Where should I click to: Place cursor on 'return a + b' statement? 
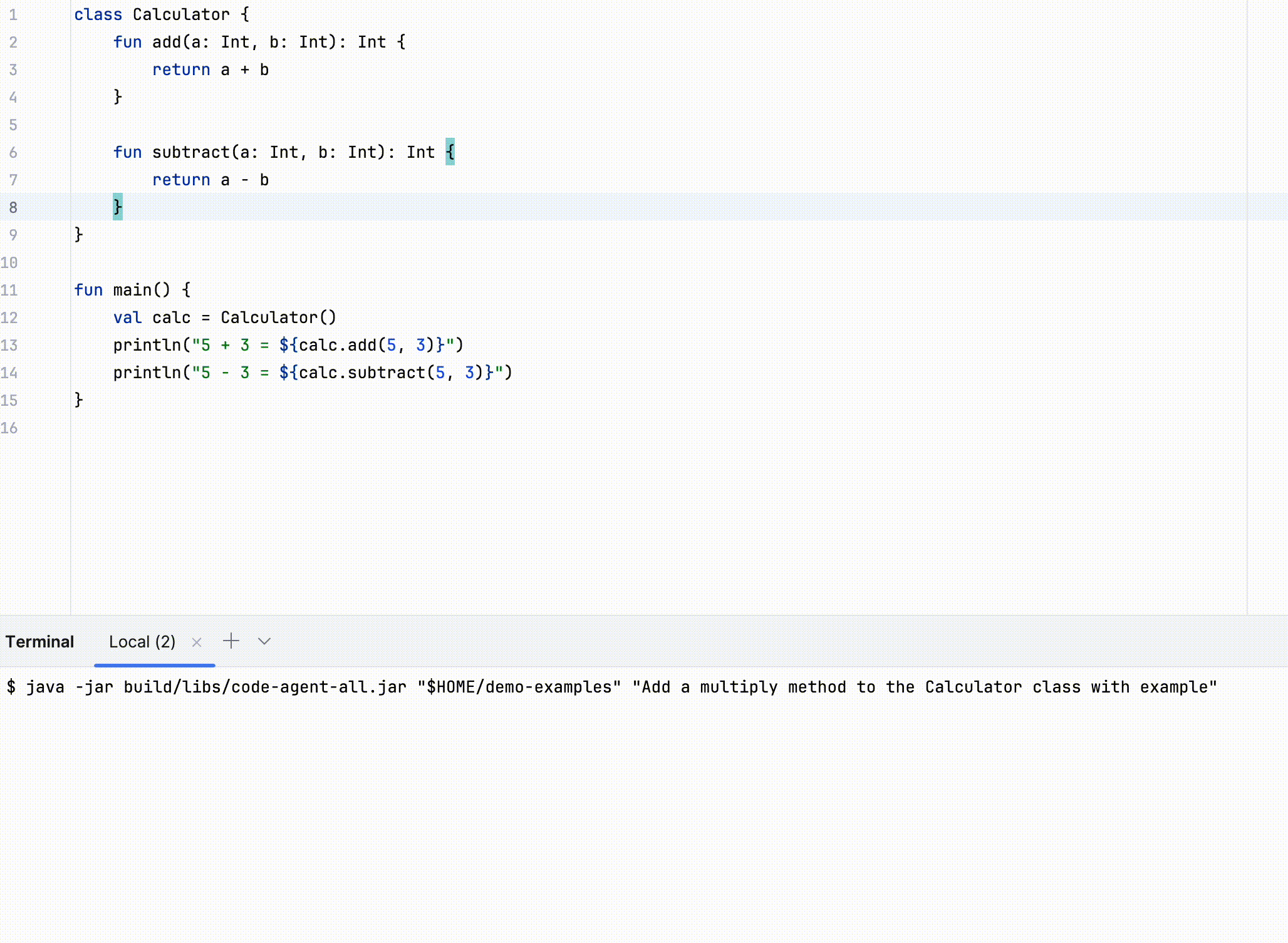[210, 70]
